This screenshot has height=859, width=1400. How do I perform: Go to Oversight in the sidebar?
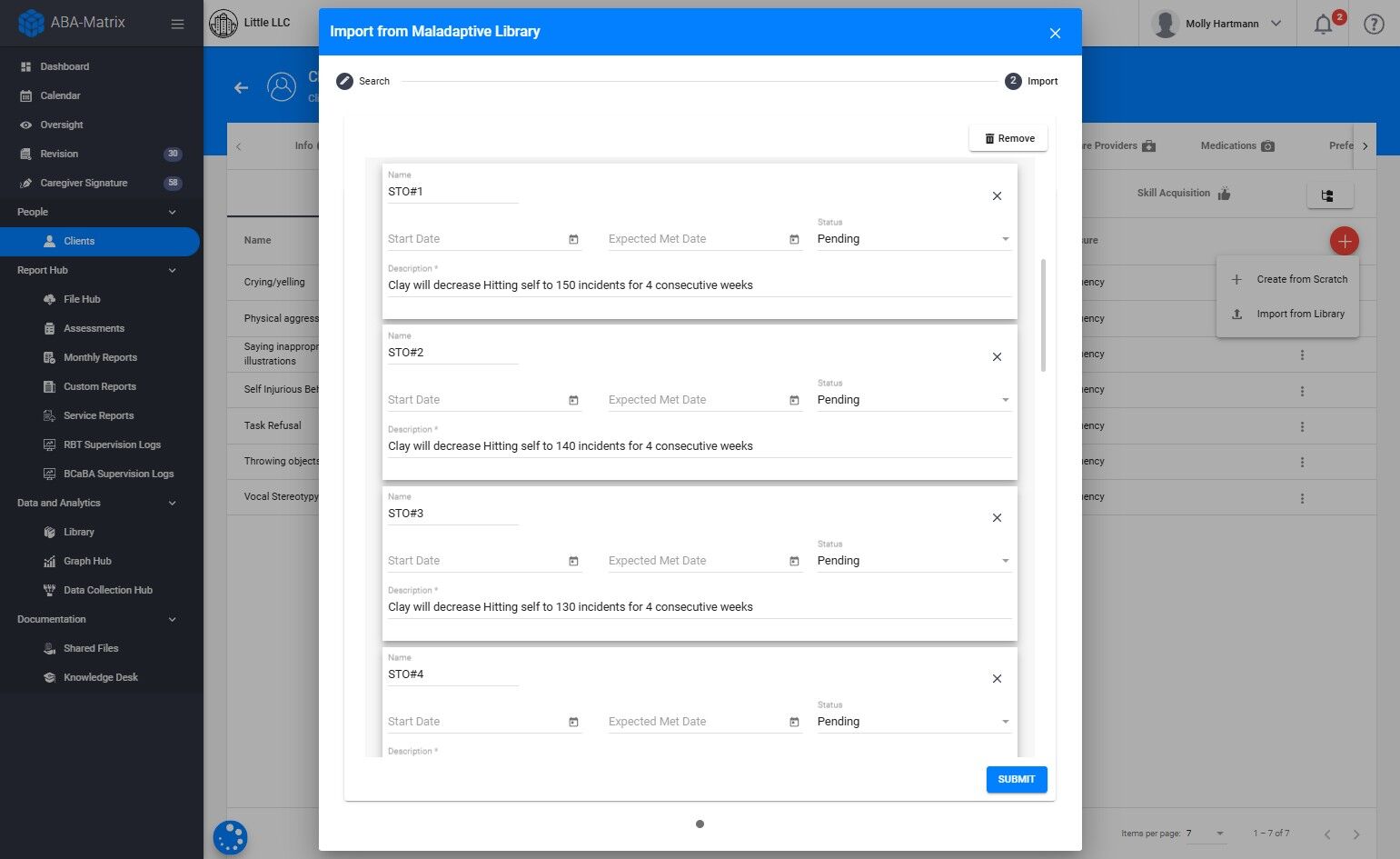coord(62,125)
